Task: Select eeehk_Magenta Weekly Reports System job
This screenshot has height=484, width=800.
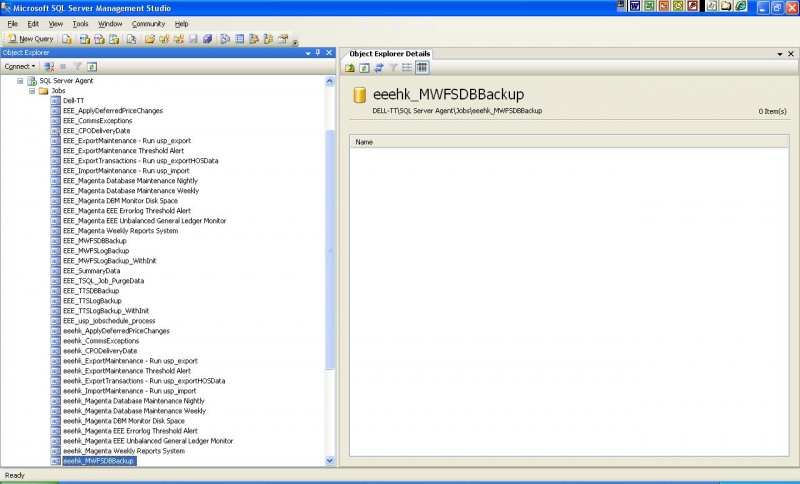Action: pyautogui.click(x=124, y=451)
